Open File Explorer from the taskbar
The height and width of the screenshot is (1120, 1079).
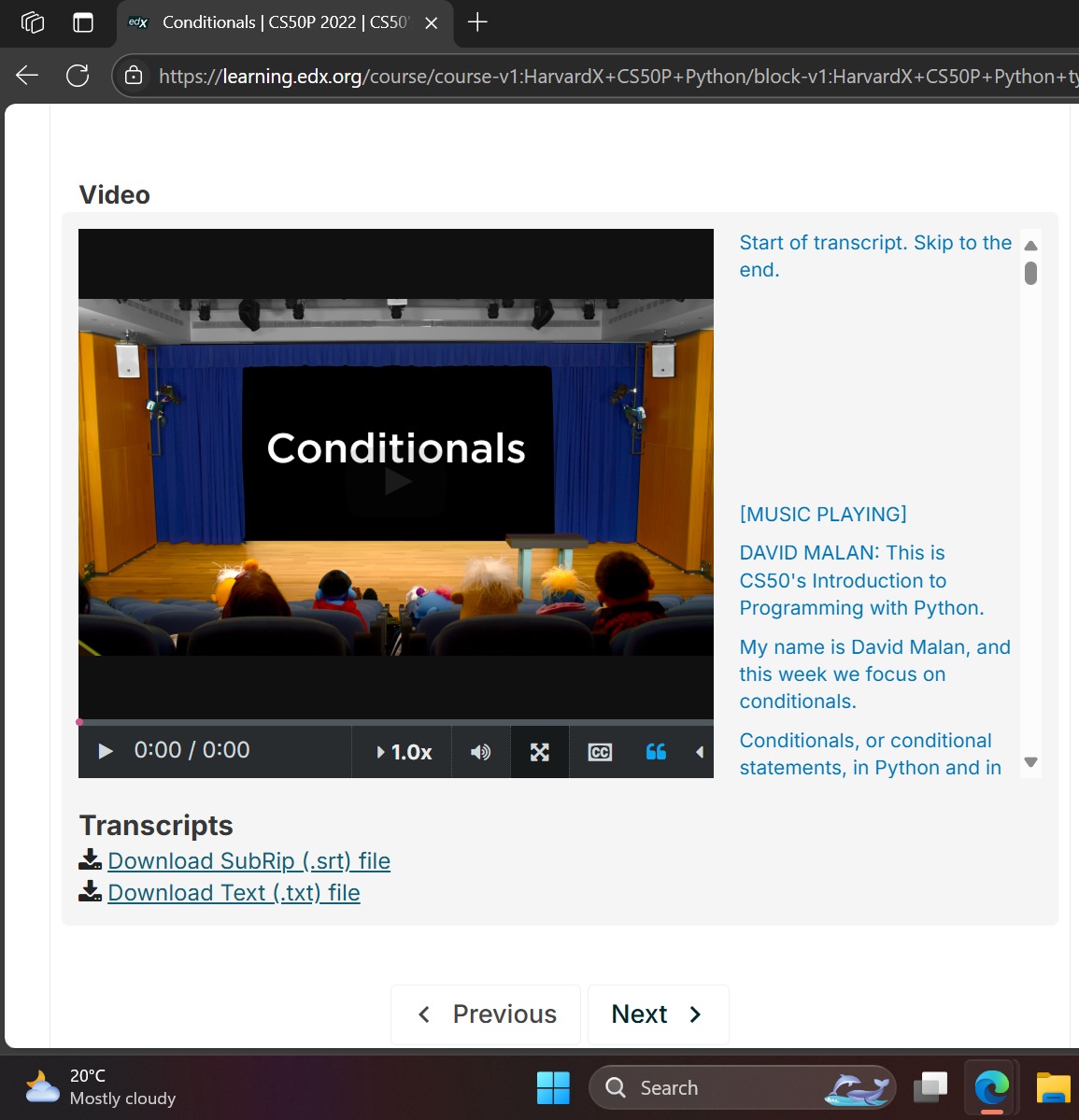click(1053, 1087)
